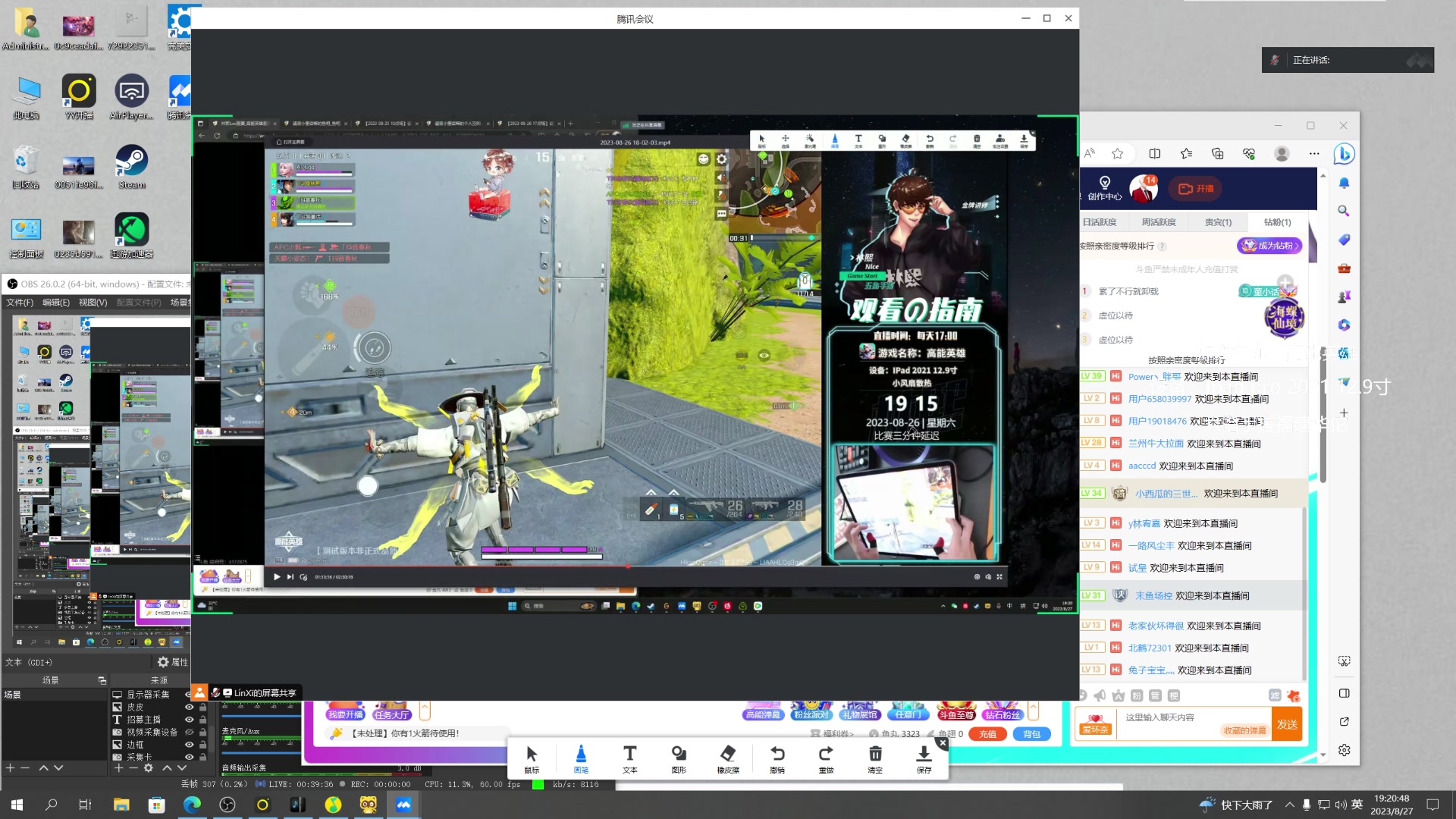Image resolution: width=1456 pixels, height=819 pixels.
Task: Move the selected OBS source up
Action: point(167,768)
